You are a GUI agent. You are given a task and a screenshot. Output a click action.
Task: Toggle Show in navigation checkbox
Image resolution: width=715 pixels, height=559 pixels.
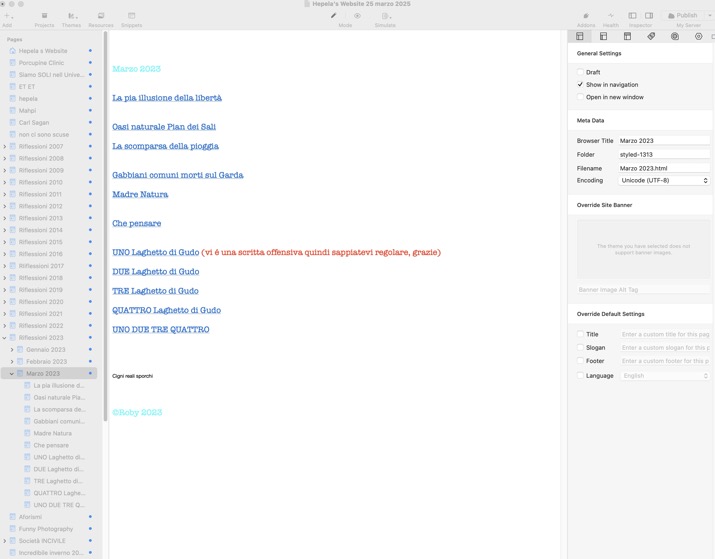[x=580, y=85]
